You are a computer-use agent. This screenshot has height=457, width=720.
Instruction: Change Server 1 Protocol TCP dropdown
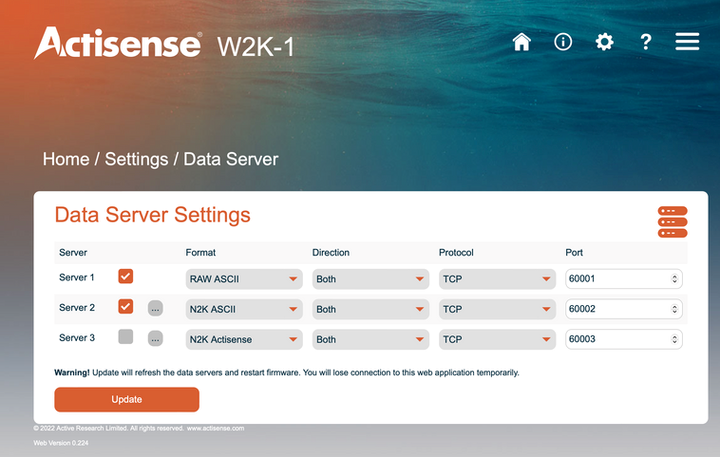497,279
